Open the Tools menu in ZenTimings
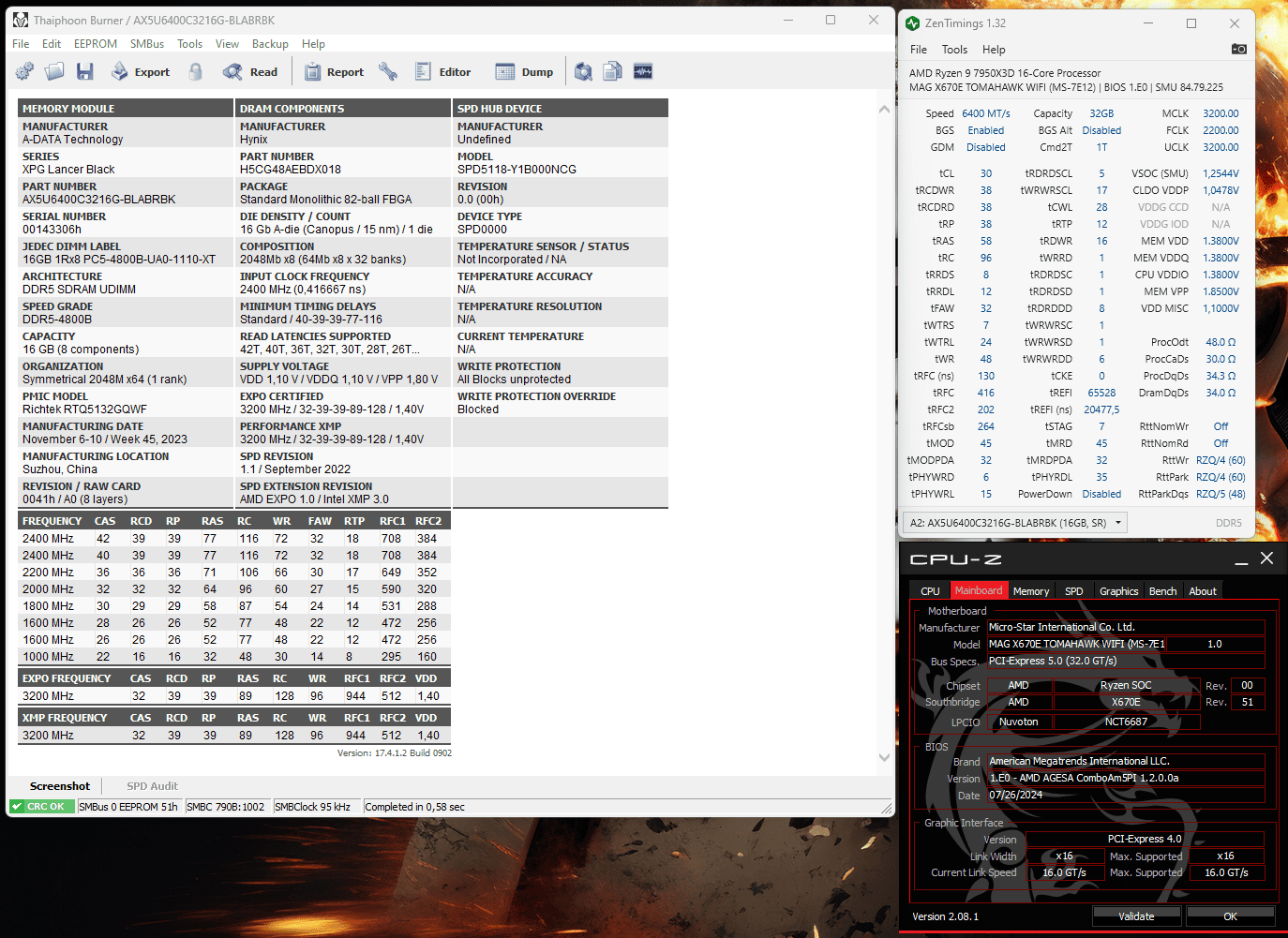The image size is (1288, 938). coord(954,50)
